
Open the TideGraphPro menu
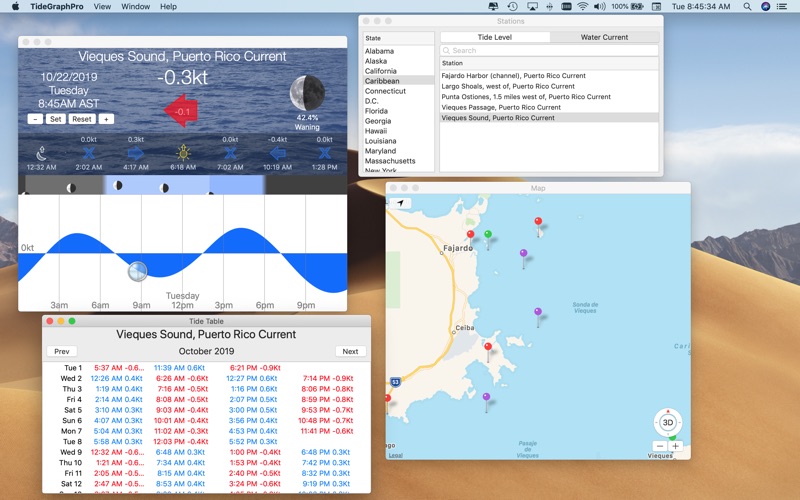pyautogui.click(x=57, y=7)
